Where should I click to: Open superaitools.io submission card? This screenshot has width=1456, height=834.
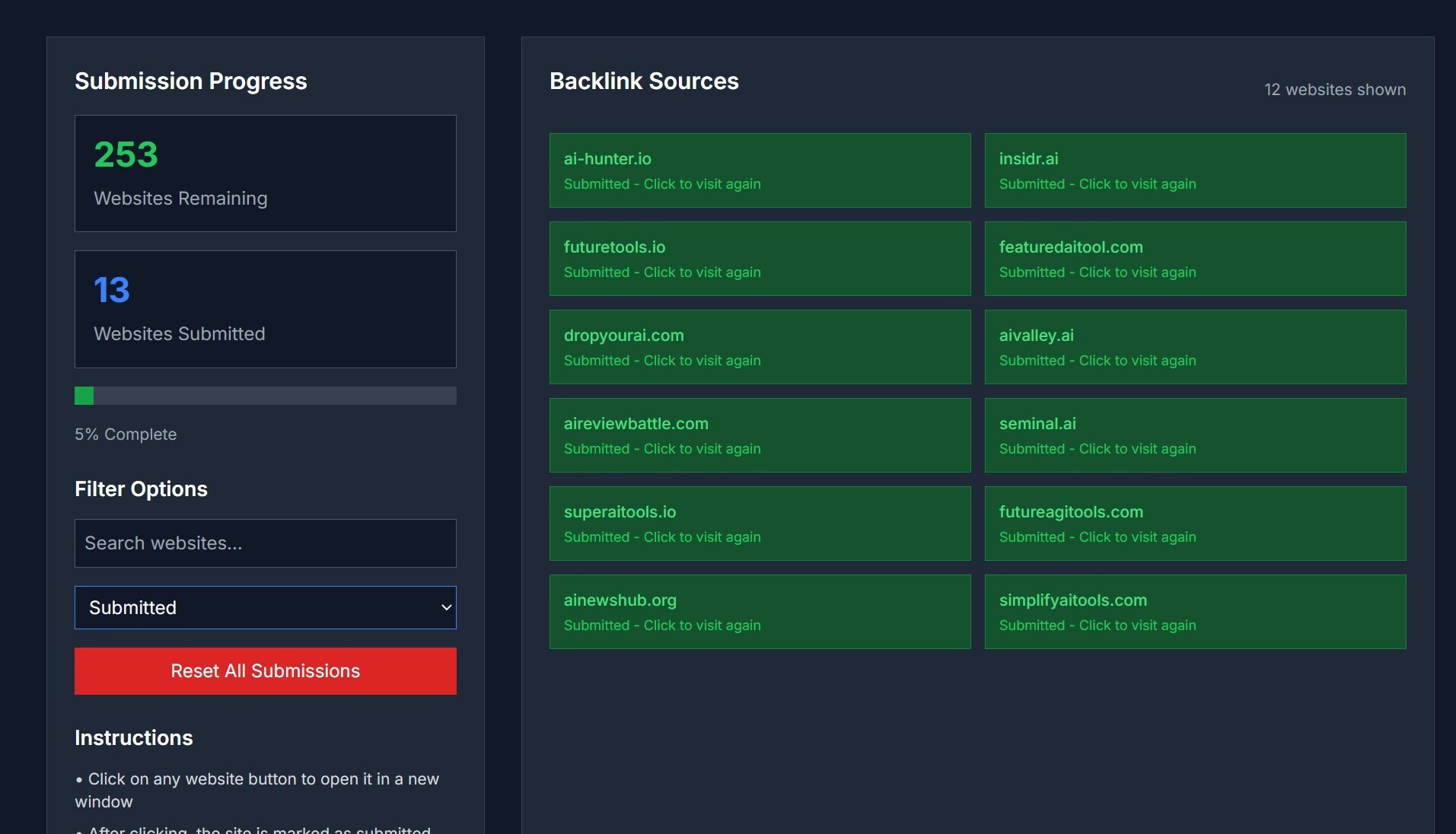(x=760, y=524)
